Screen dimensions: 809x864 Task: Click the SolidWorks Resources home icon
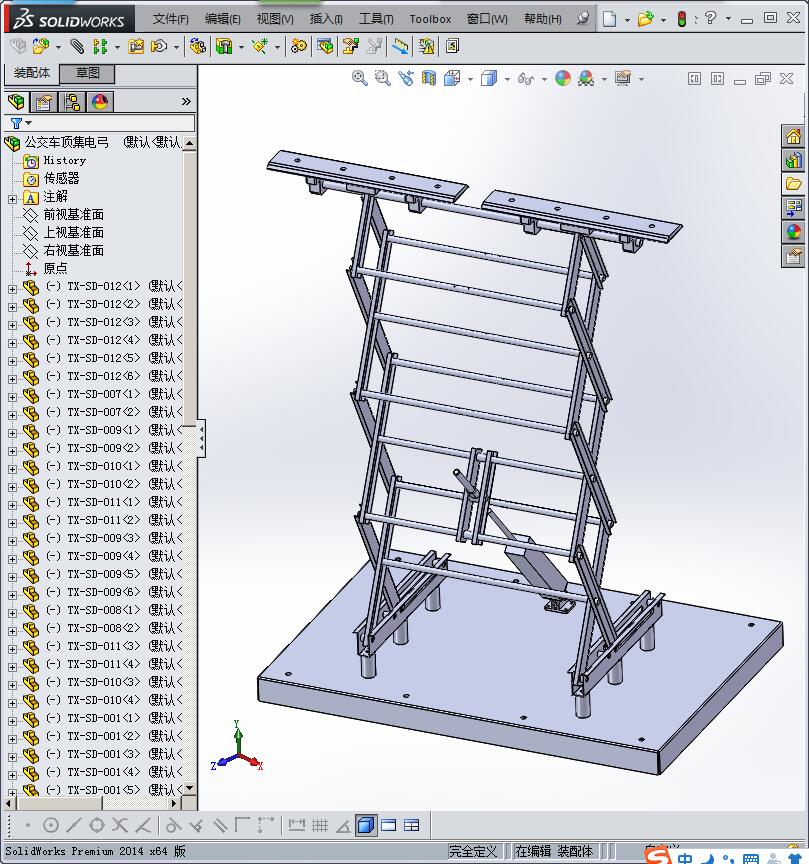pyautogui.click(x=793, y=136)
